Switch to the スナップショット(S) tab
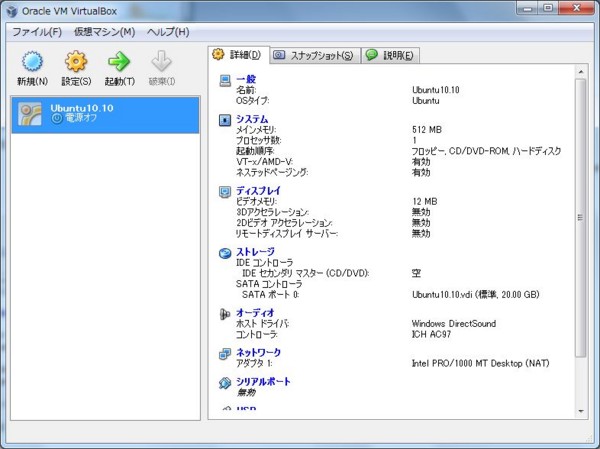This screenshot has height=449, width=600. [x=315, y=56]
